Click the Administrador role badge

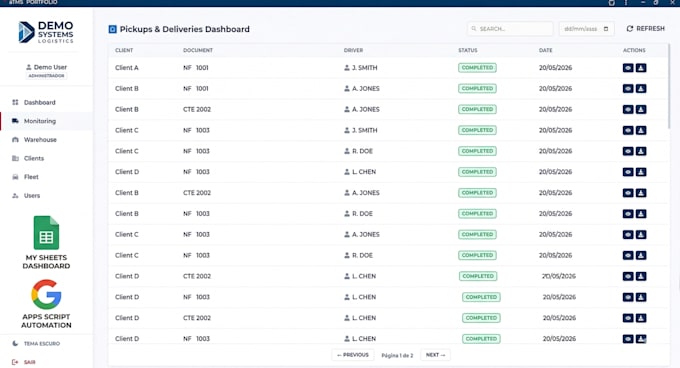point(46,76)
